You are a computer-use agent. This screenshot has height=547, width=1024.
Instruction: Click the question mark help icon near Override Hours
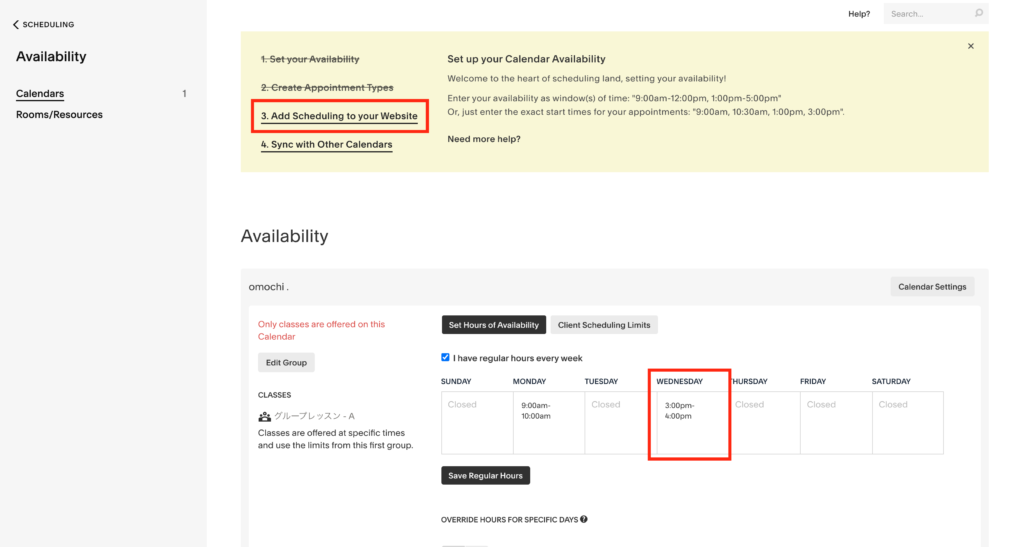click(x=584, y=520)
